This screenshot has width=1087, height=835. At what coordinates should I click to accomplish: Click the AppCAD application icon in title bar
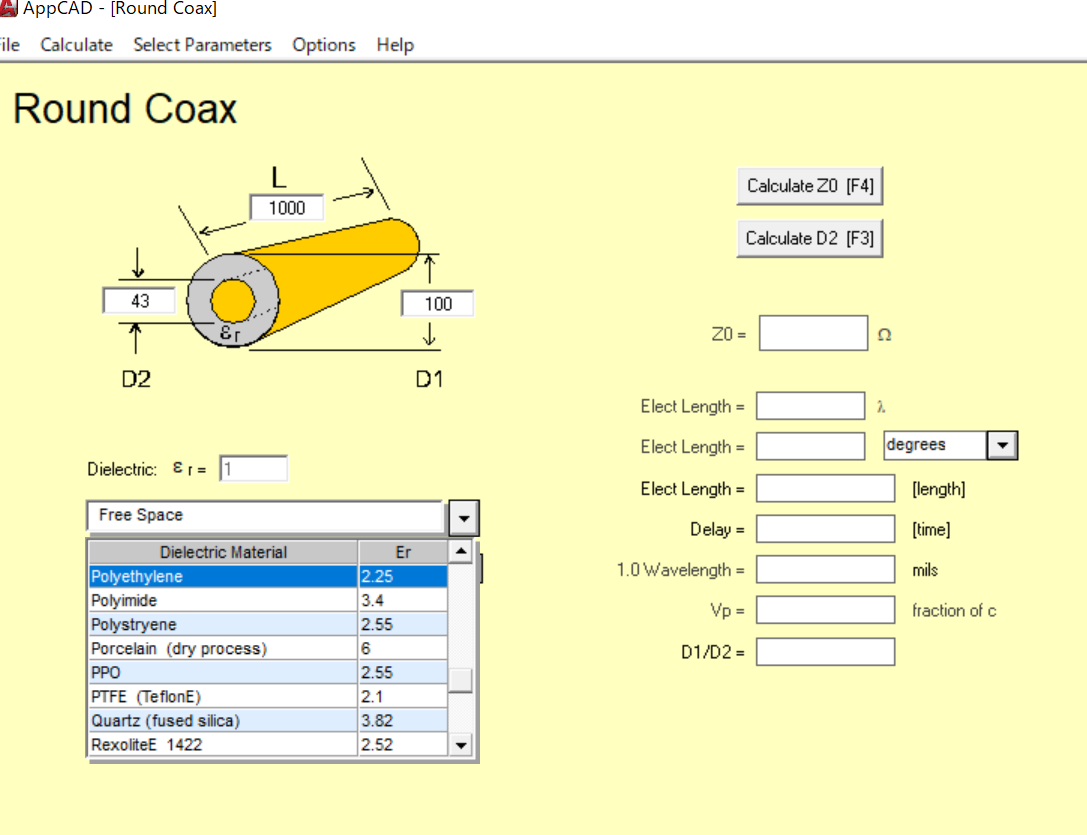pos(8,8)
